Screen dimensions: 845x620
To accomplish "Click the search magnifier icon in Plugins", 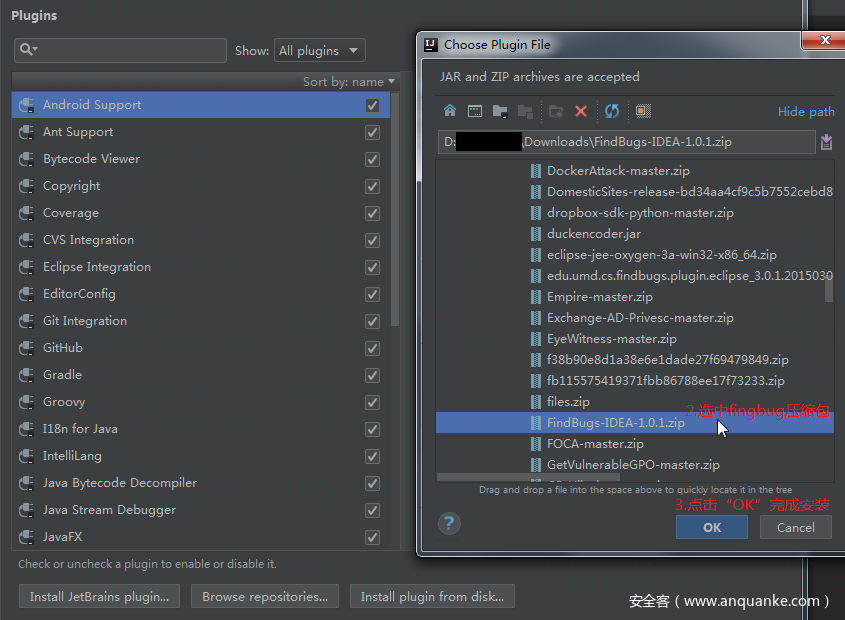I will [x=26, y=50].
